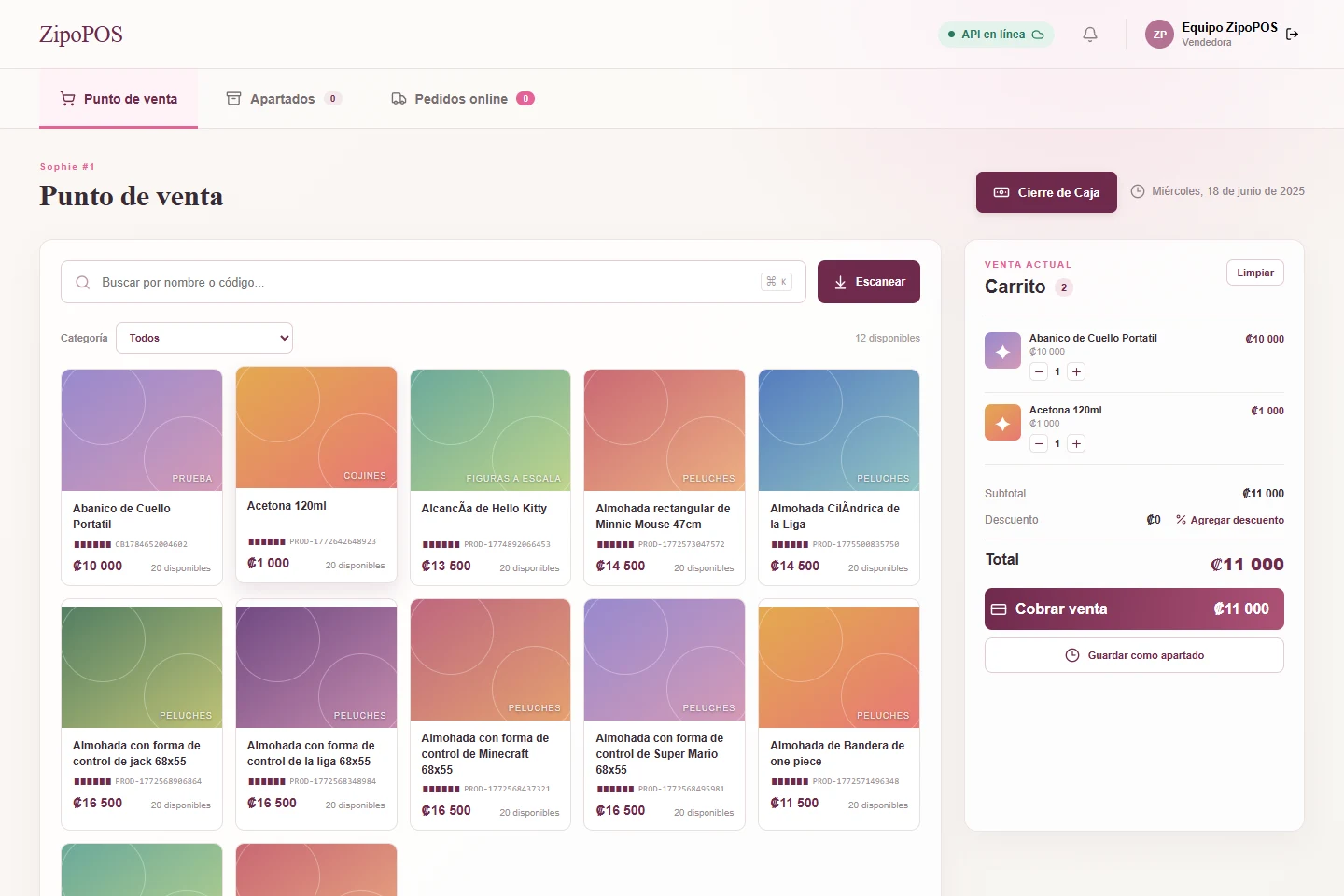Click the '12 disponibles' count text

pos(888,338)
